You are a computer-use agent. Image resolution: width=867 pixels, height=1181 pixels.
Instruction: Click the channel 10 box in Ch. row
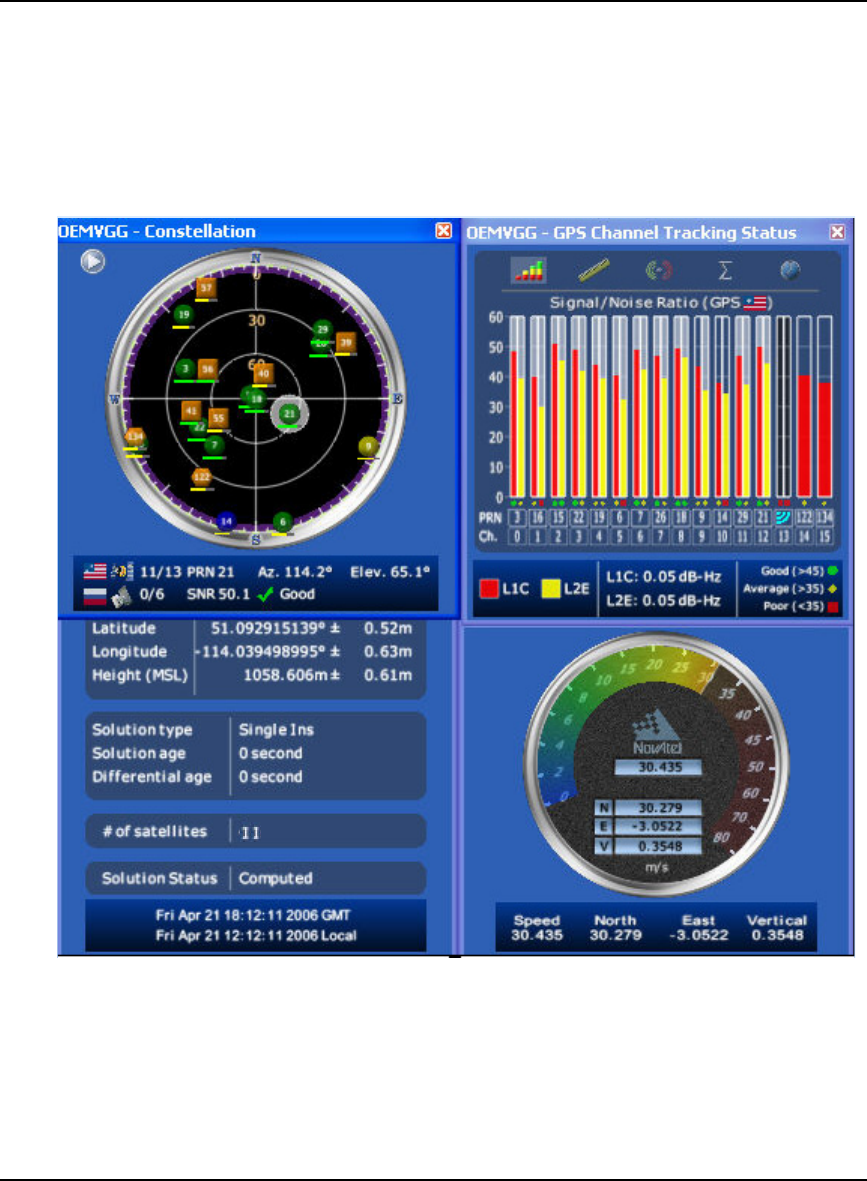(x=722, y=536)
